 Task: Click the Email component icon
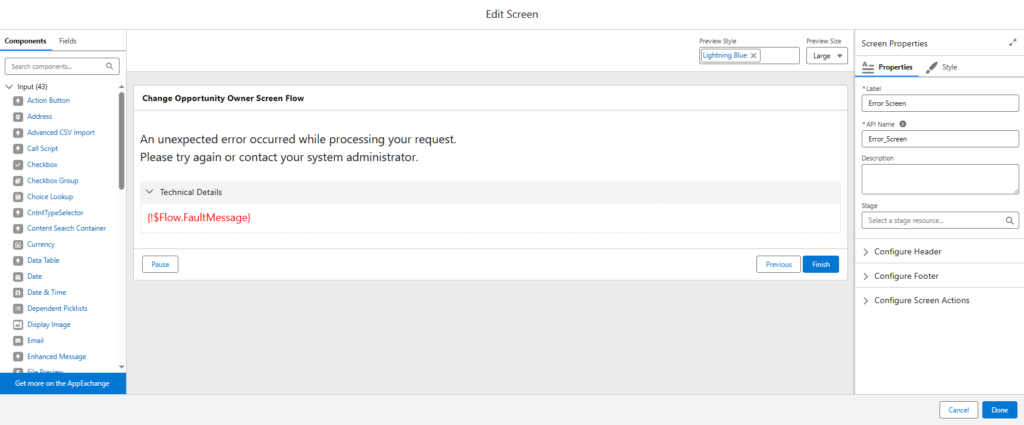[18, 341]
